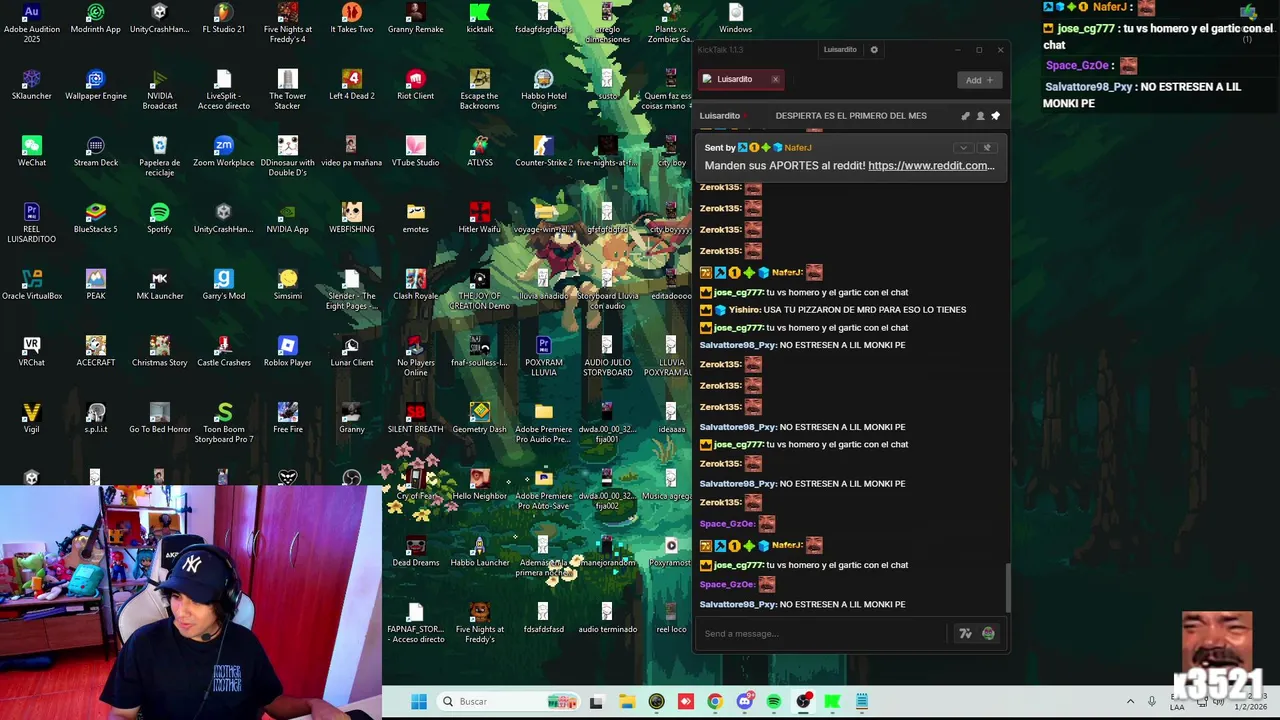Open It Takes Two desktop icon
The width and height of the screenshot is (1280, 720).
[351, 20]
